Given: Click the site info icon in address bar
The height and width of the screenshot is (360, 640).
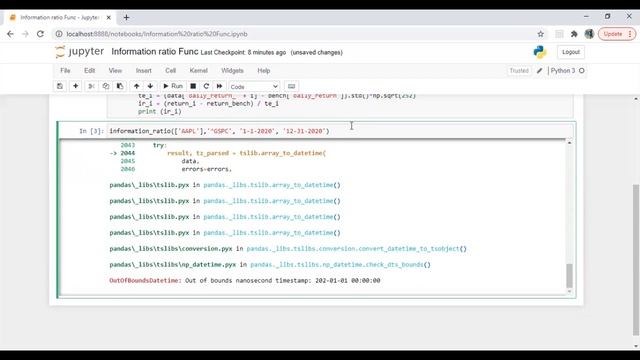Looking at the screenshot, I should (x=59, y=34).
